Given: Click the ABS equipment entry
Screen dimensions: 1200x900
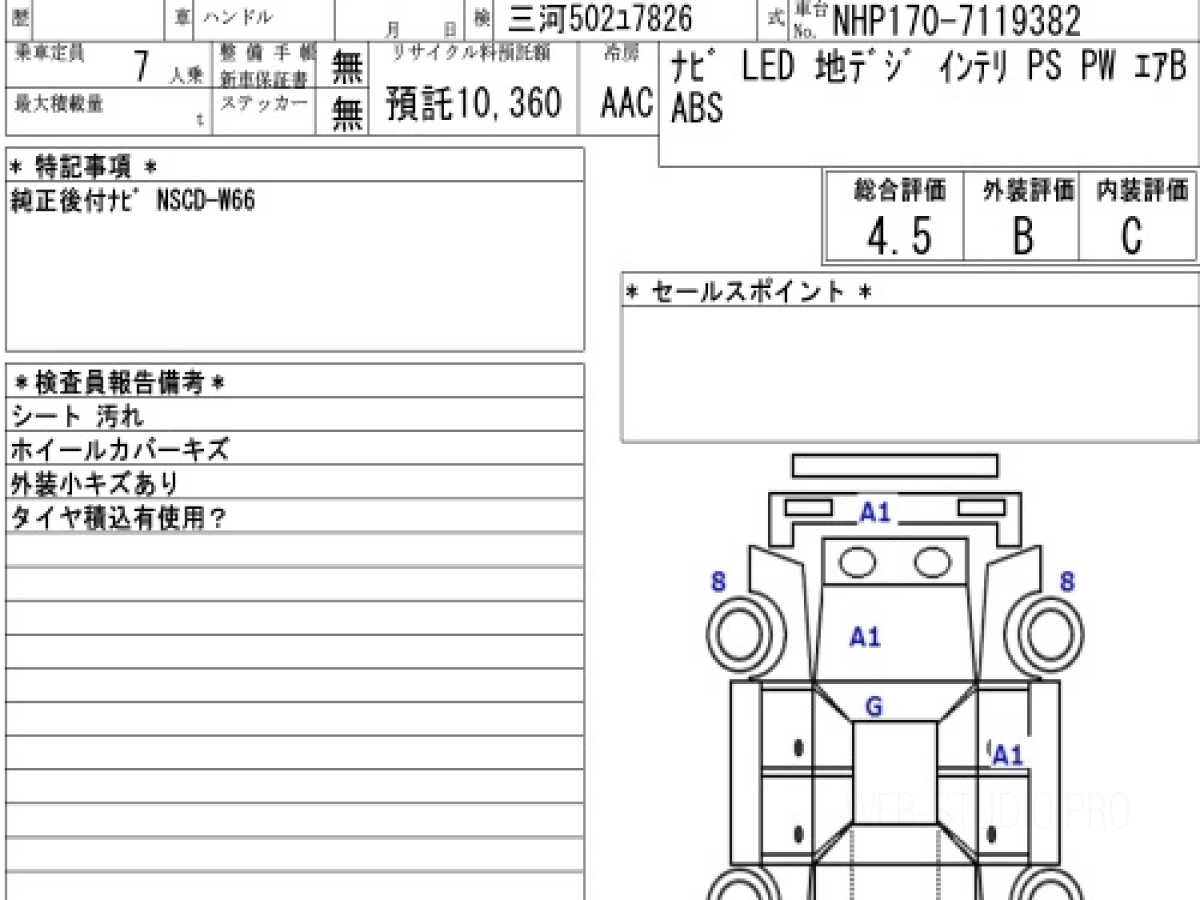Looking at the screenshot, I should click(698, 108).
